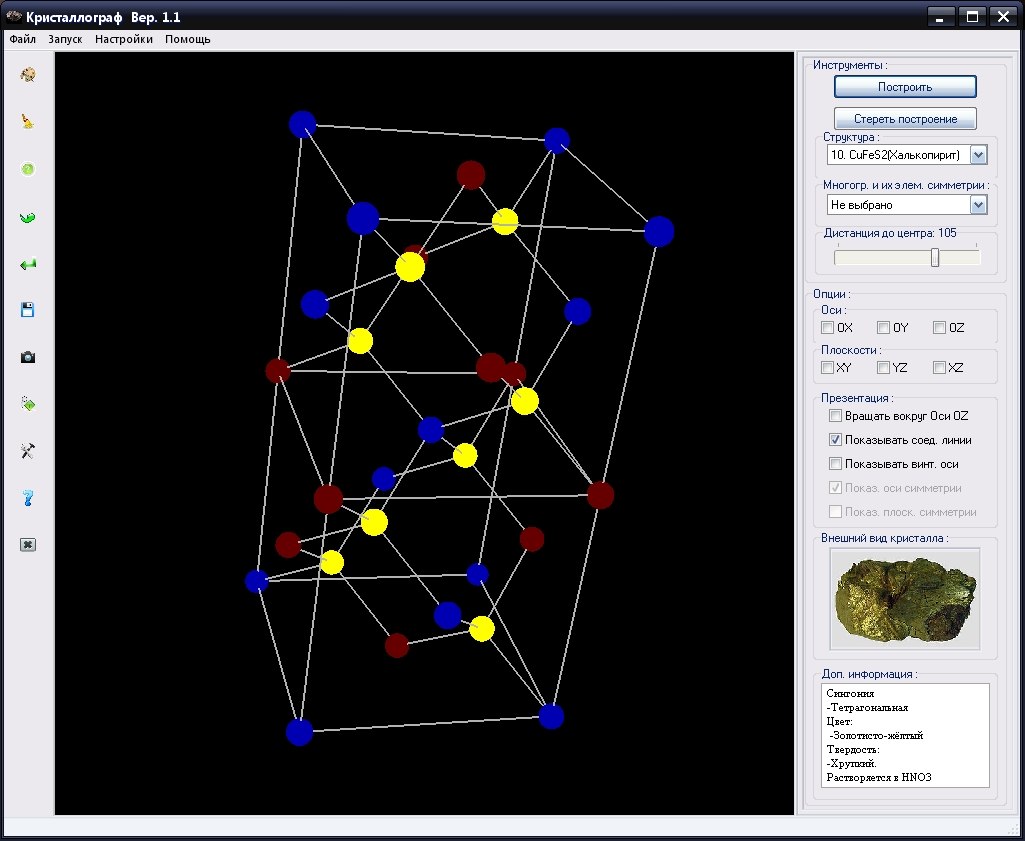Click the crossed tools settings icon
The width and height of the screenshot is (1025, 841).
point(27,451)
